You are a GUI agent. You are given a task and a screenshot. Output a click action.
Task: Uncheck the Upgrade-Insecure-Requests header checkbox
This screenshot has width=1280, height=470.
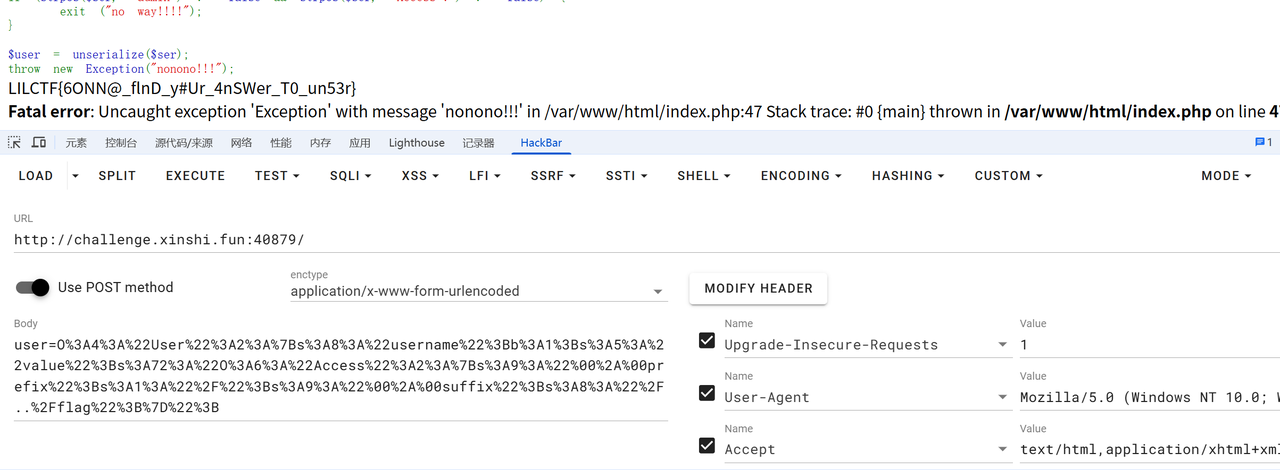[707, 341]
